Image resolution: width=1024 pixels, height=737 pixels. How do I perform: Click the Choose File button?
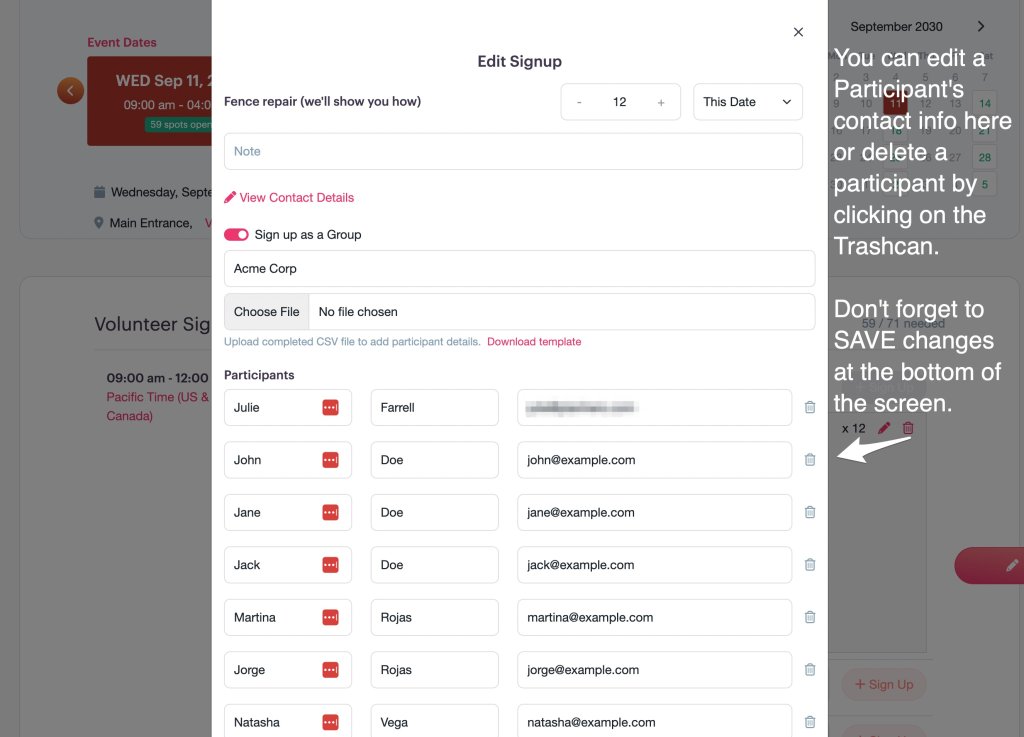267,312
